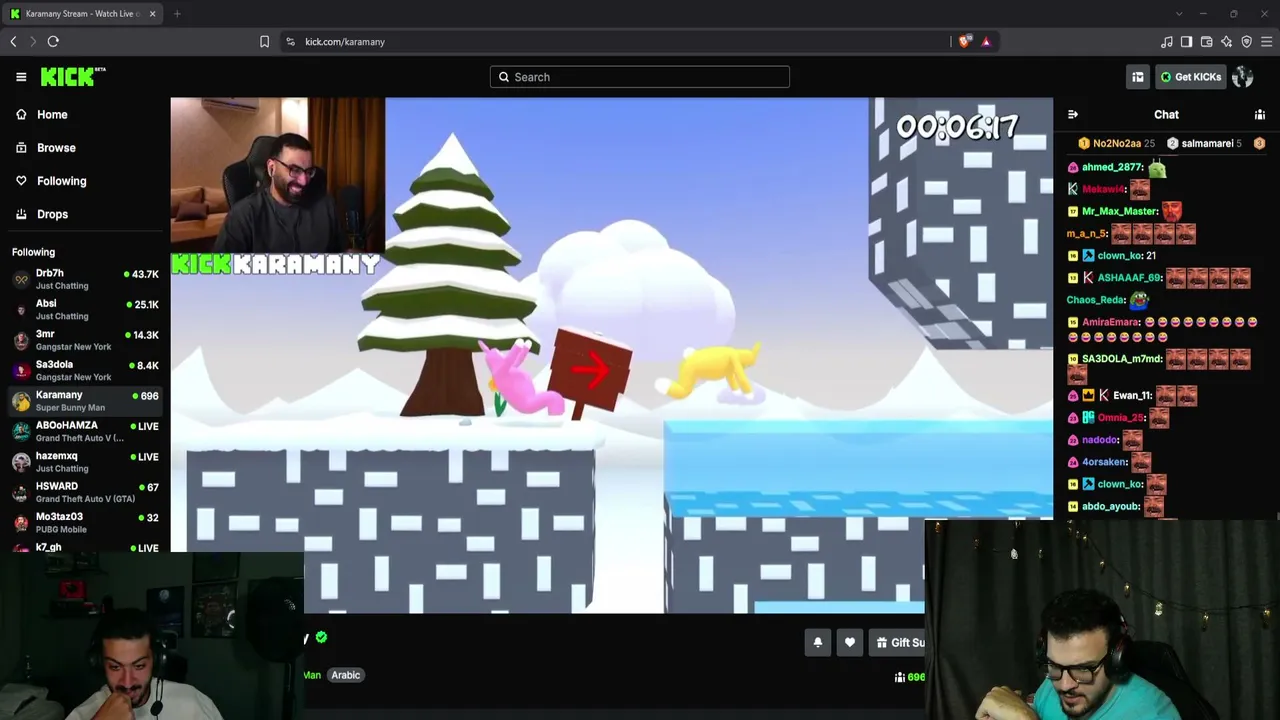Viewport: 1280px width, 720px height.
Task: Click second gifter salmamarei in leaderboard
Action: pyautogui.click(x=1205, y=144)
